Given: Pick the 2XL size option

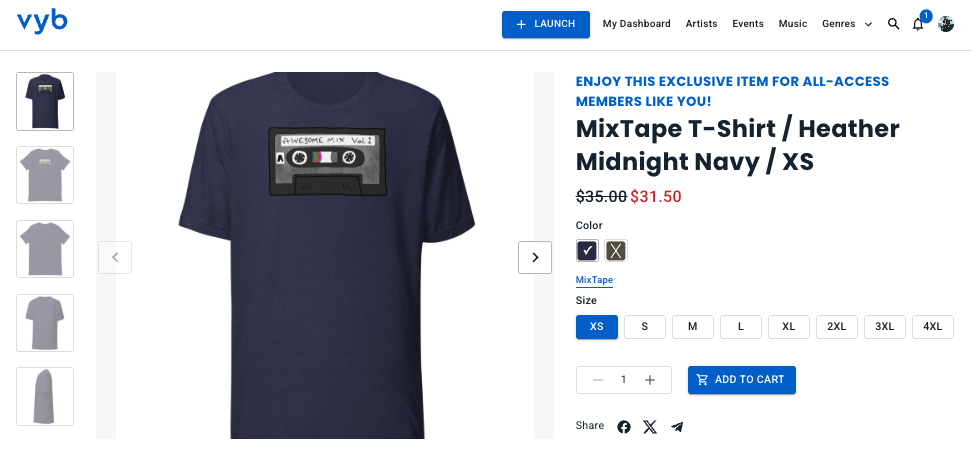Looking at the screenshot, I should [x=837, y=327].
